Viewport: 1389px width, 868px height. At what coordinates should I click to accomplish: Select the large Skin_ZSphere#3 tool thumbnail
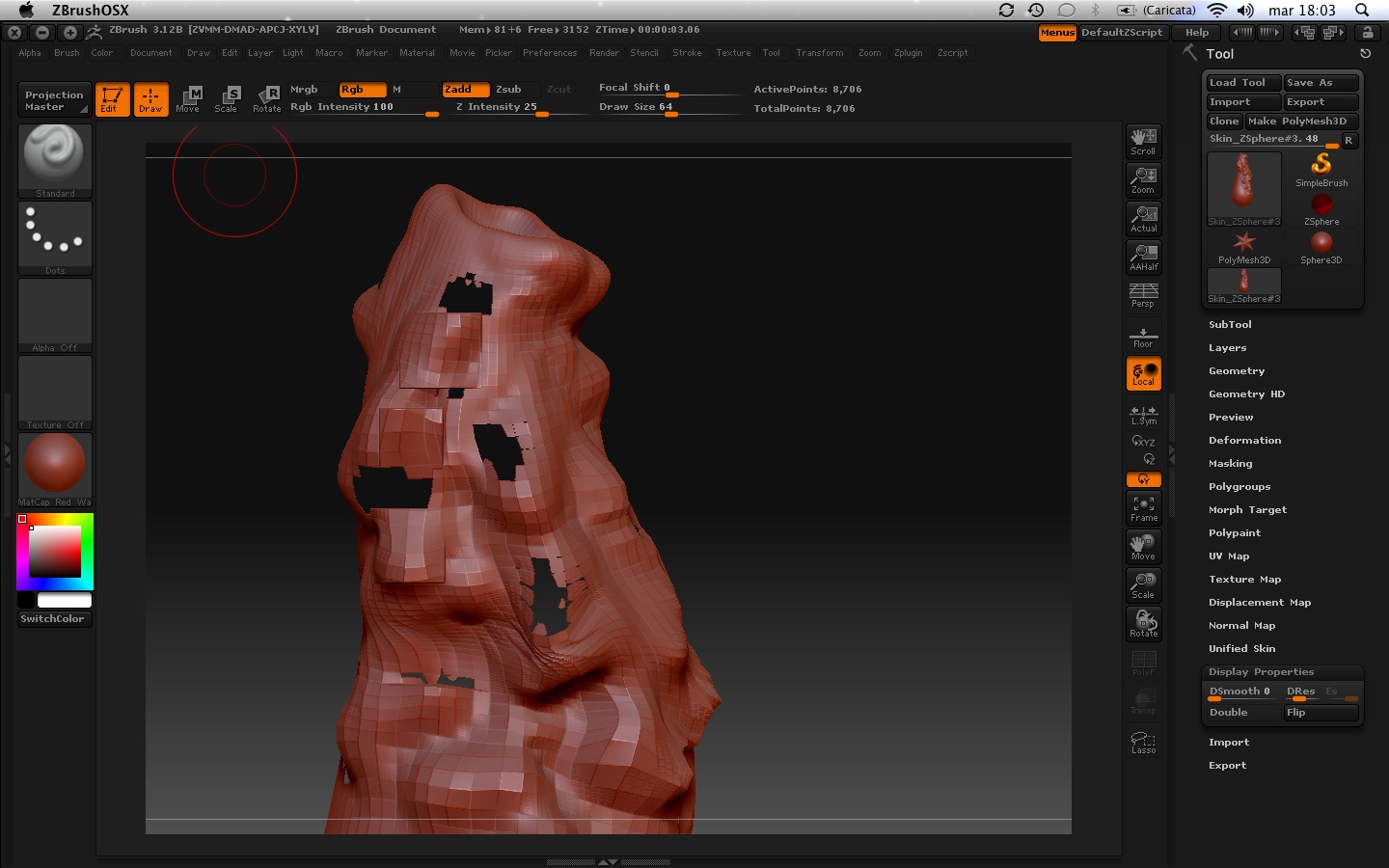[1244, 189]
